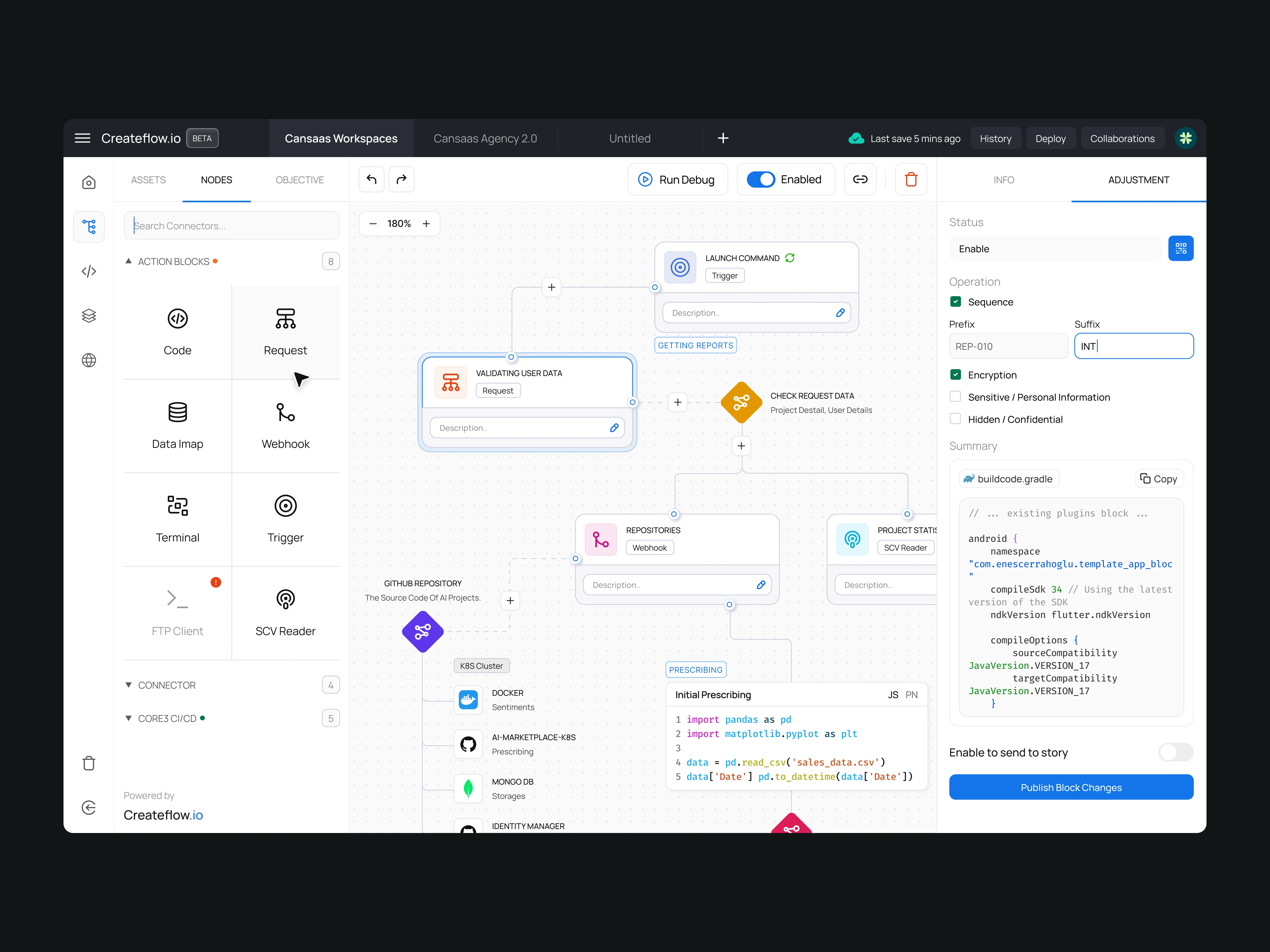1270x952 pixels.
Task: Click Publish Block Changes button
Action: tap(1071, 787)
